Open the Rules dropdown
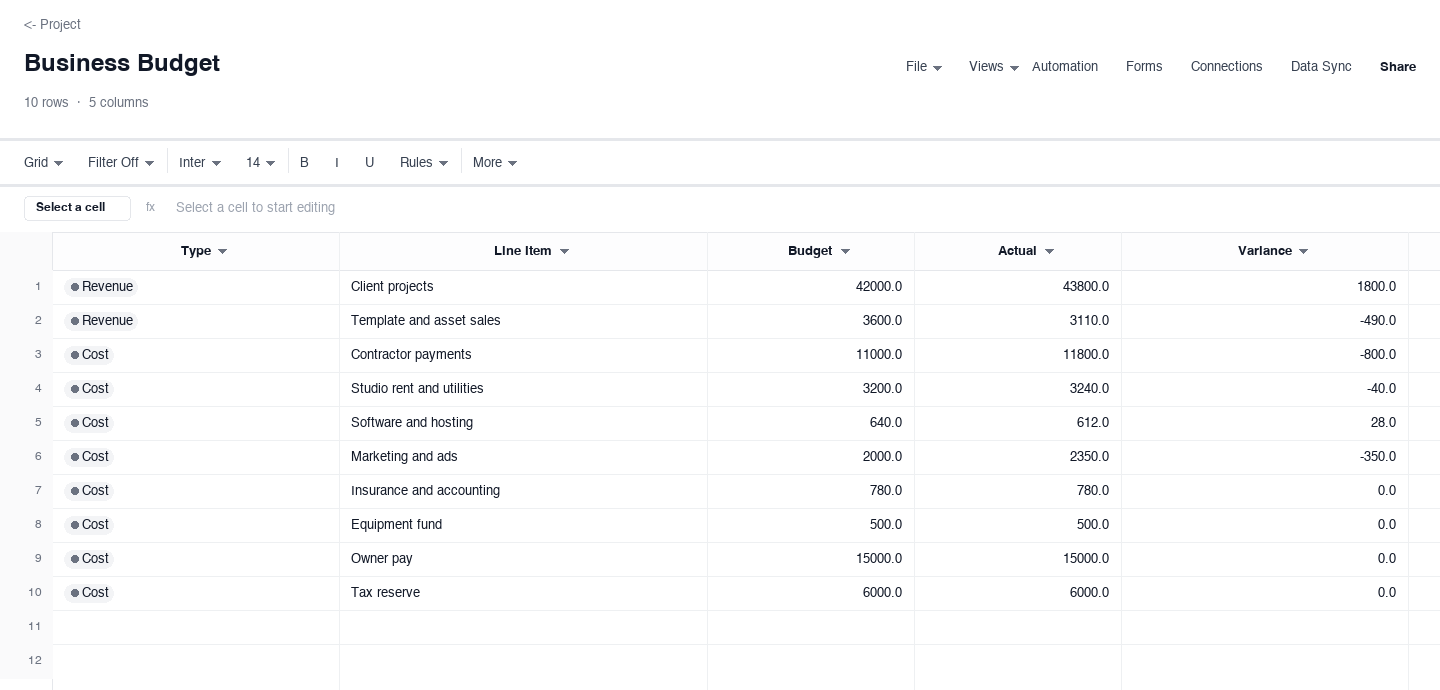The width and height of the screenshot is (1440, 690). [424, 162]
